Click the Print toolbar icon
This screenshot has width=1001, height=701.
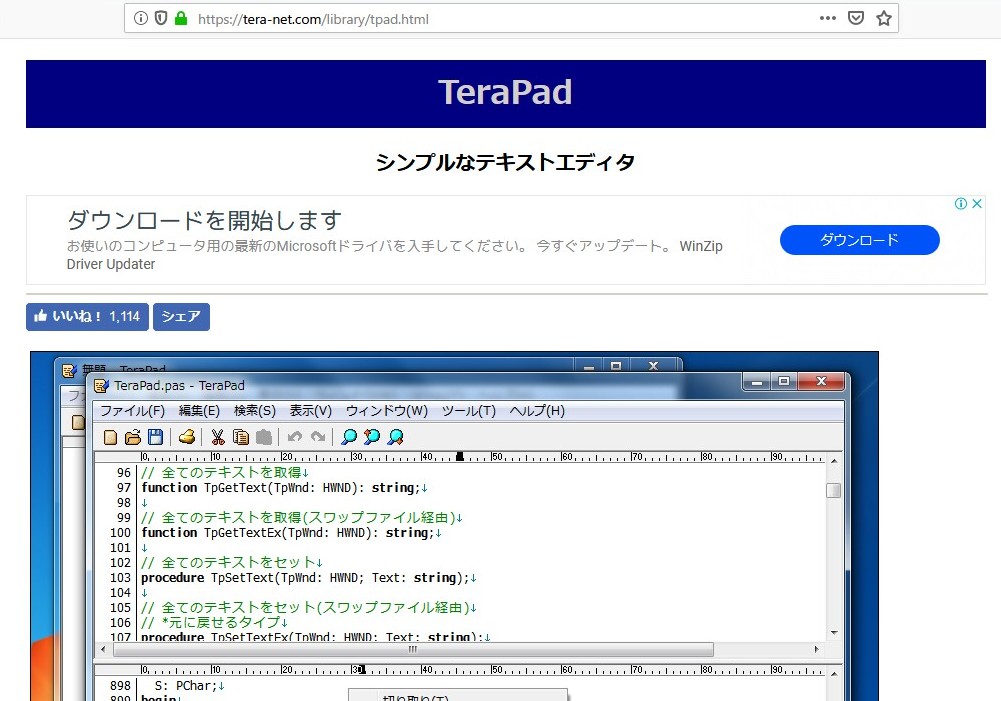(187, 437)
